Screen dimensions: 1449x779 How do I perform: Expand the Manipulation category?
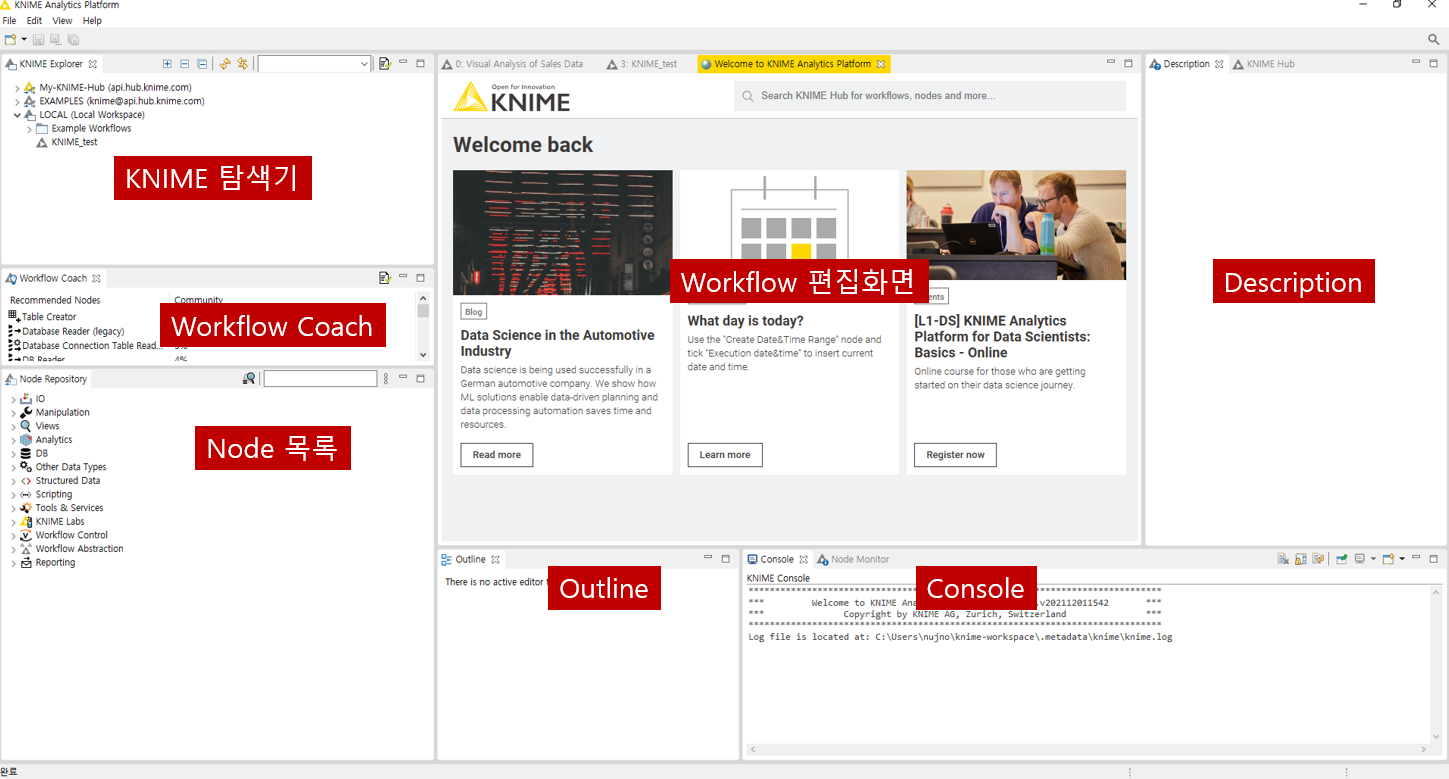pos(13,413)
